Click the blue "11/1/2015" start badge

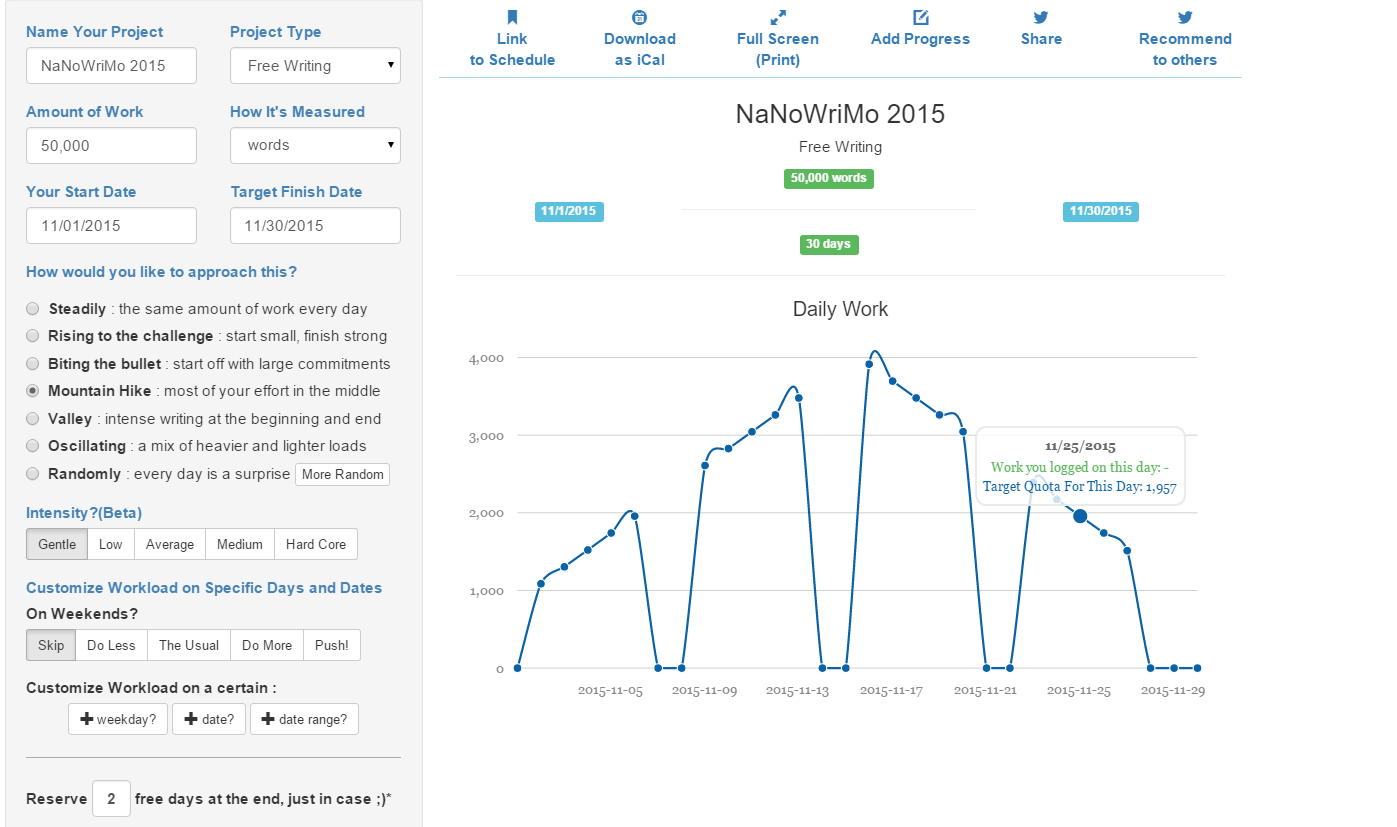[569, 211]
